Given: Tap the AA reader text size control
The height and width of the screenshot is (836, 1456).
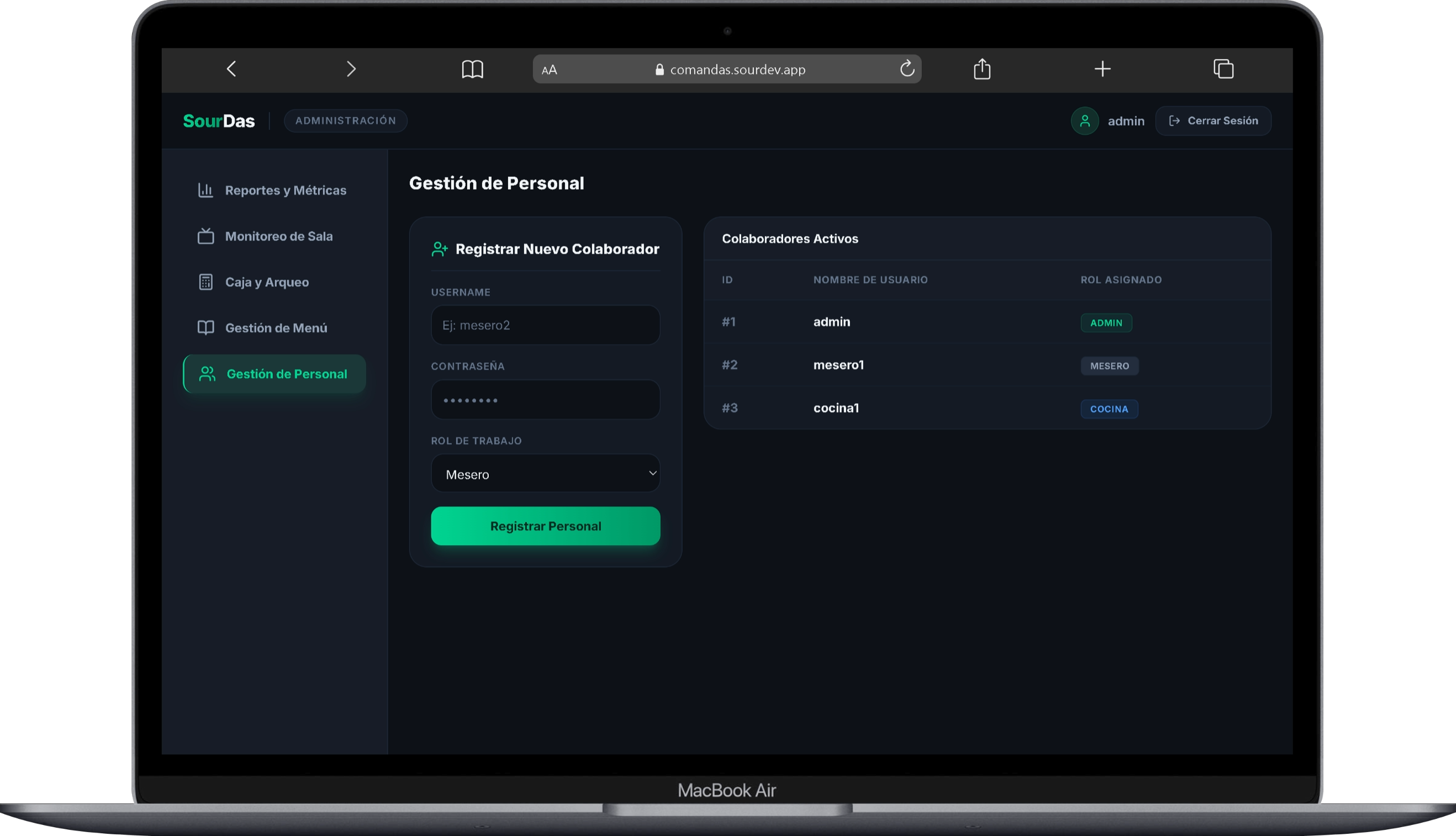Looking at the screenshot, I should pyautogui.click(x=549, y=70).
